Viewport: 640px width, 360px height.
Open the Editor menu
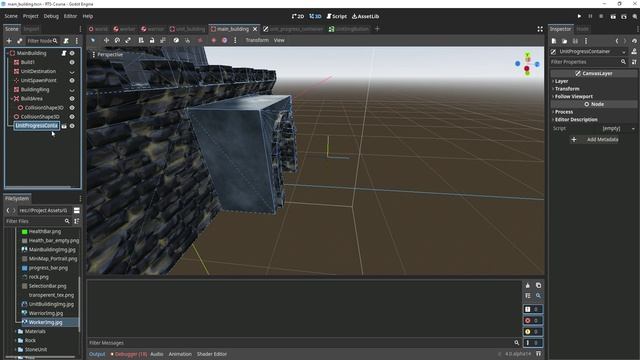(70, 16)
